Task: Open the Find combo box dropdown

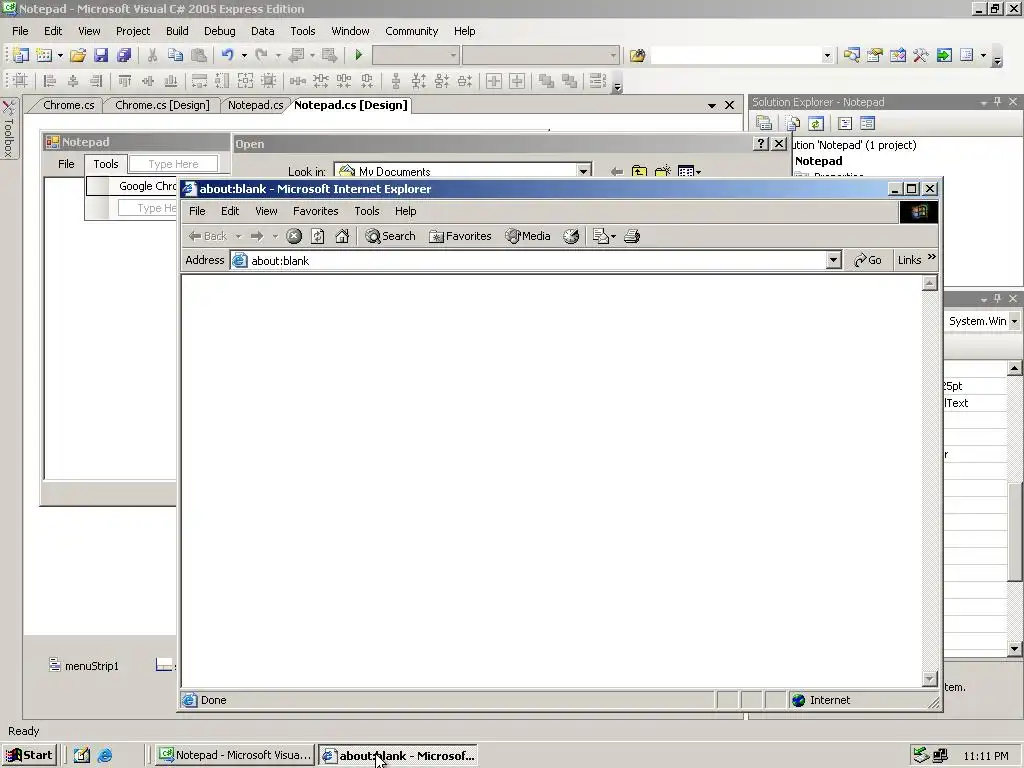Action: coord(827,56)
